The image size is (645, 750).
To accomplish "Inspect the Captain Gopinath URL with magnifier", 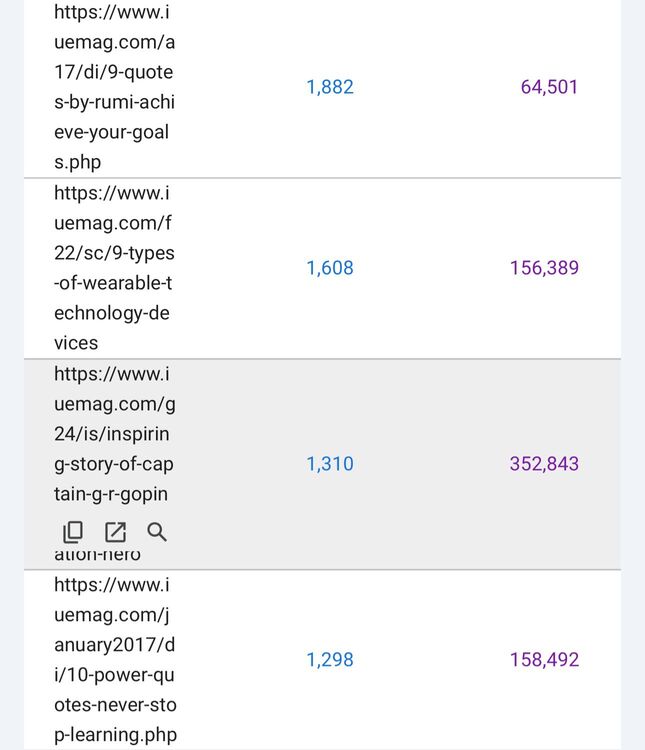I will pos(157,532).
